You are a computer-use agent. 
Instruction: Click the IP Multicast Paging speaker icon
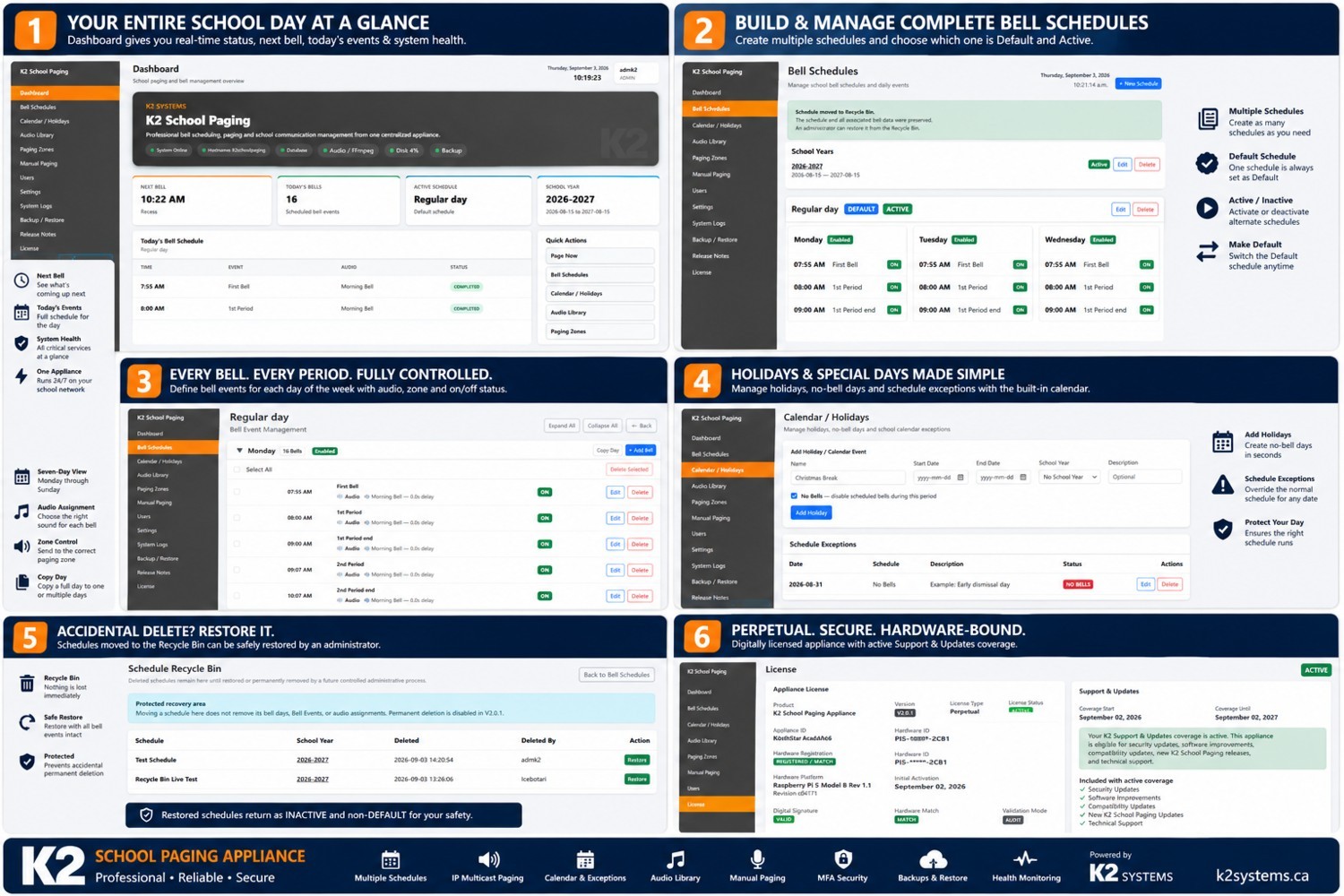pos(488,860)
